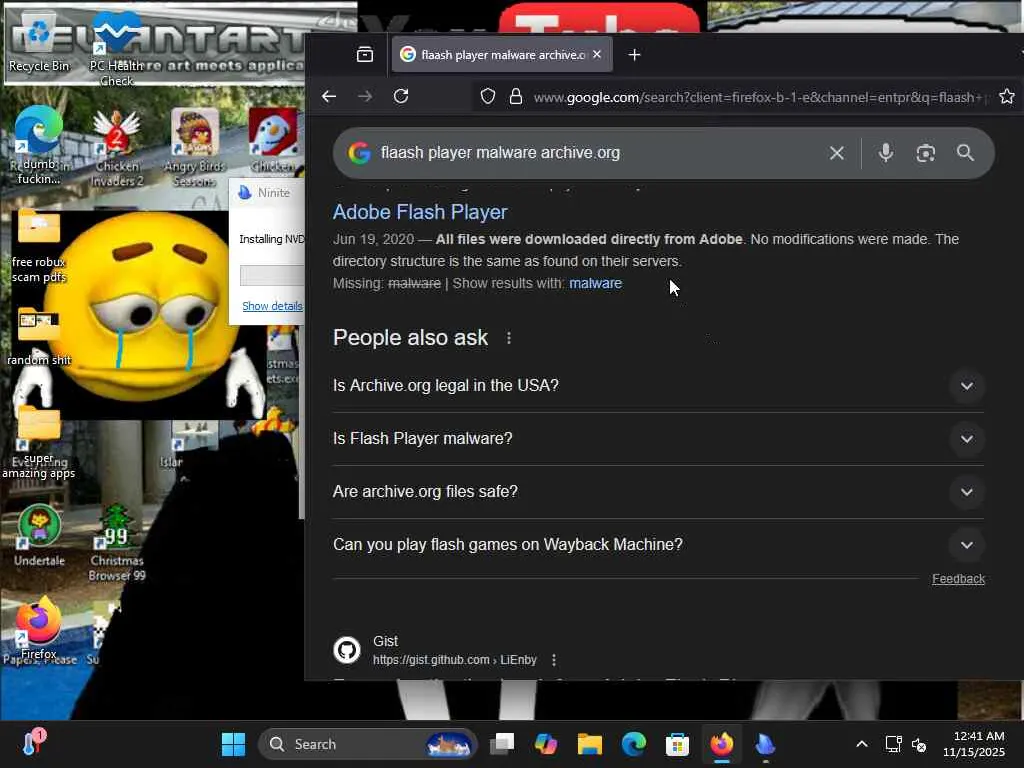Open the tracking protection shield icon
The height and width of the screenshot is (768, 1024).
(488, 97)
